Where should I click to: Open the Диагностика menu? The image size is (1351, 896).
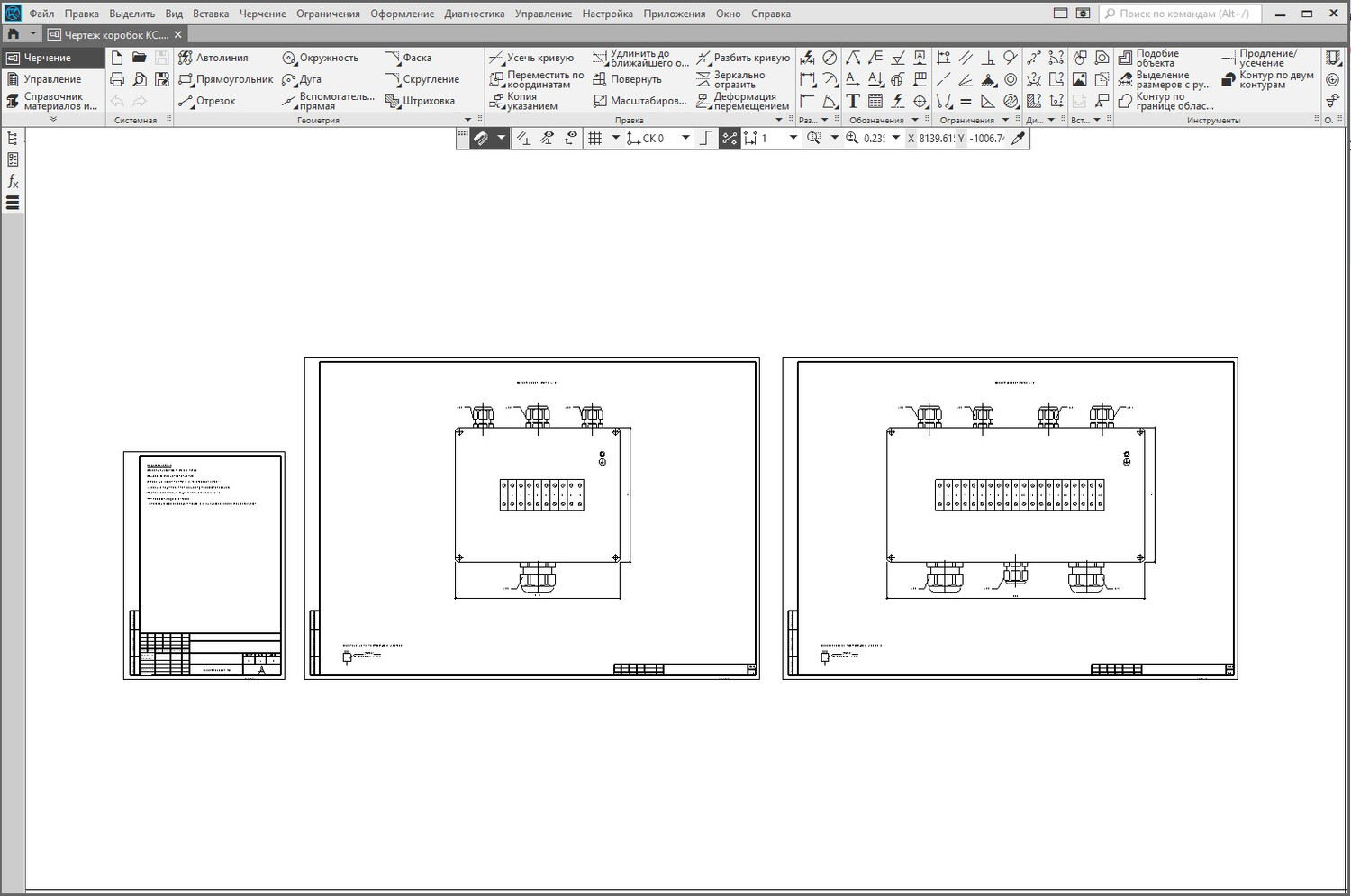(x=474, y=14)
